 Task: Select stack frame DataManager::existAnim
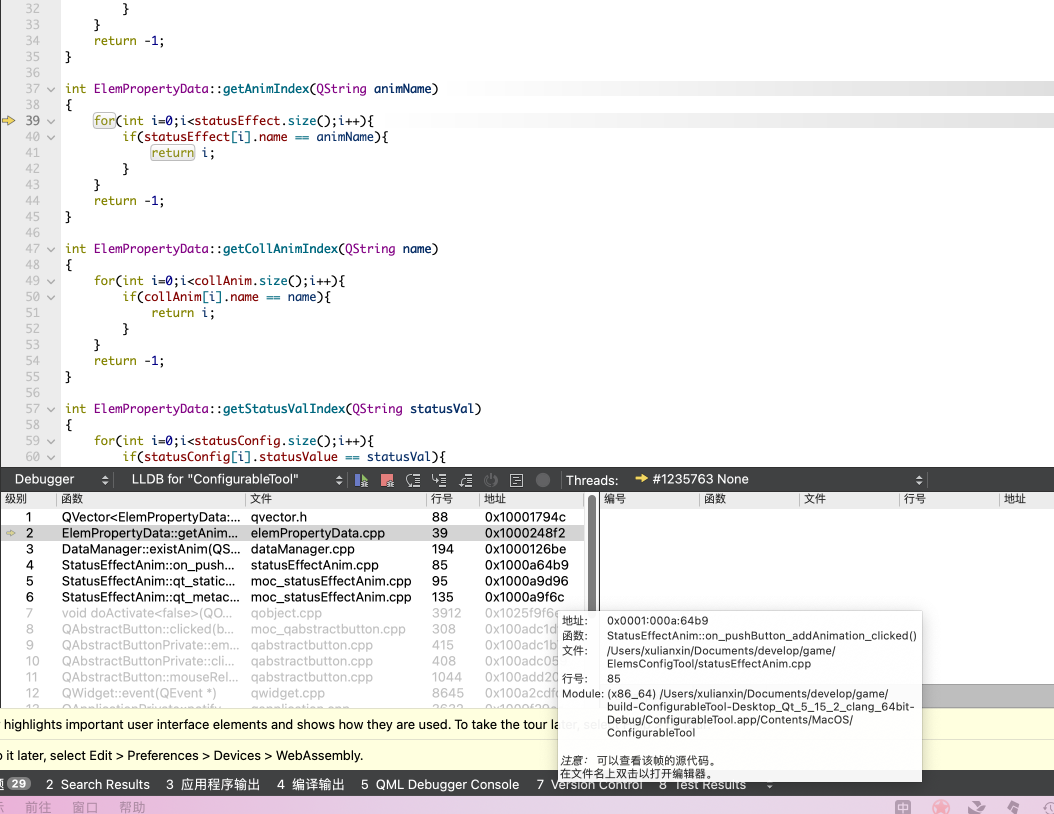point(150,549)
